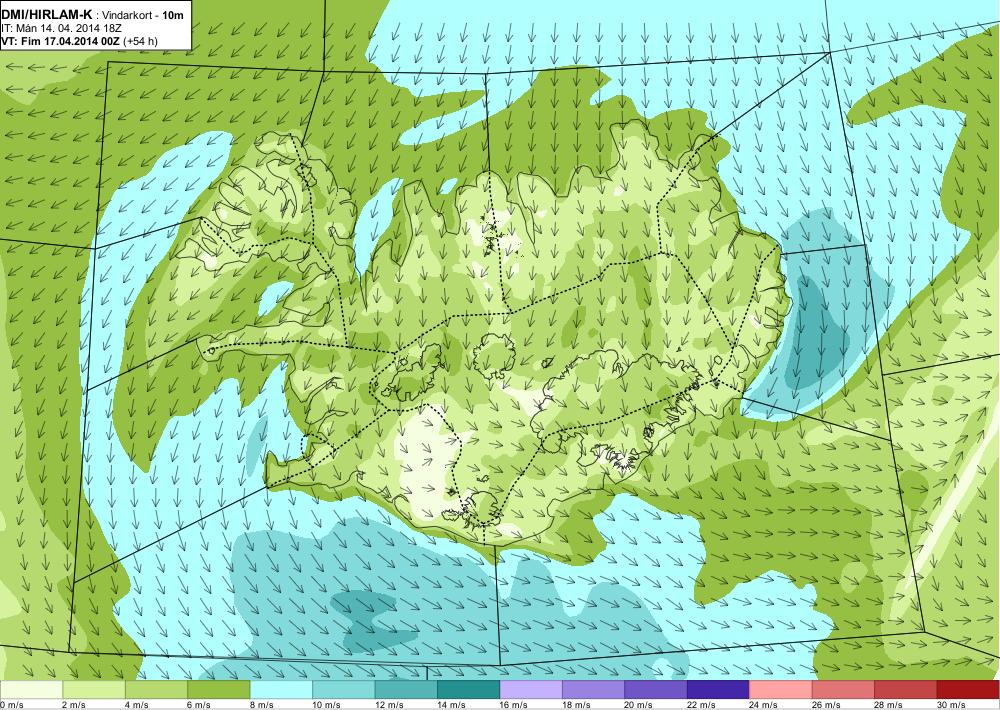Select the "30 m/s" legend label
The height and width of the screenshot is (710, 1000).
951,705
